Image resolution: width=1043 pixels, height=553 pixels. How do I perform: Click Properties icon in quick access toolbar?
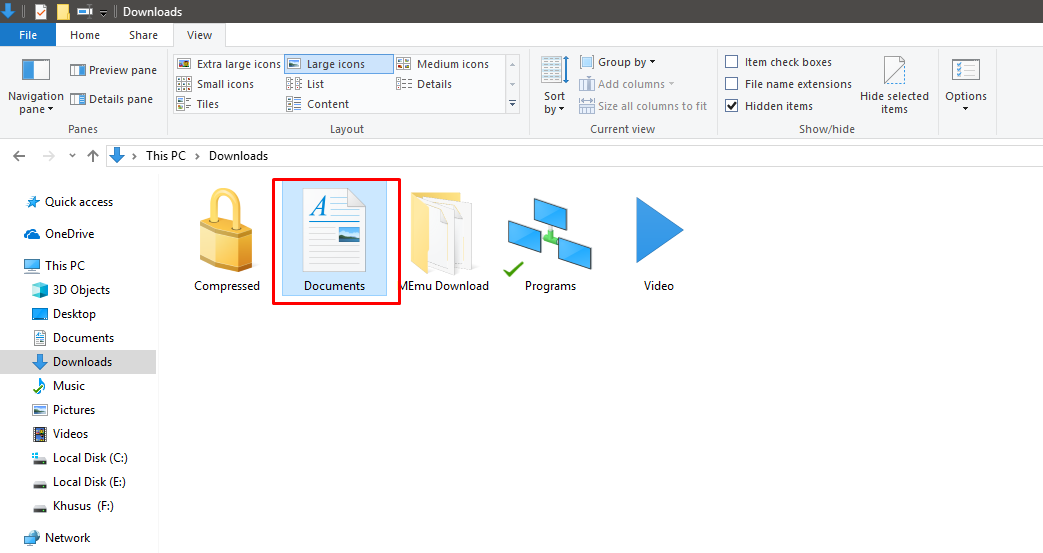pyautogui.click(x=41, y=11)
